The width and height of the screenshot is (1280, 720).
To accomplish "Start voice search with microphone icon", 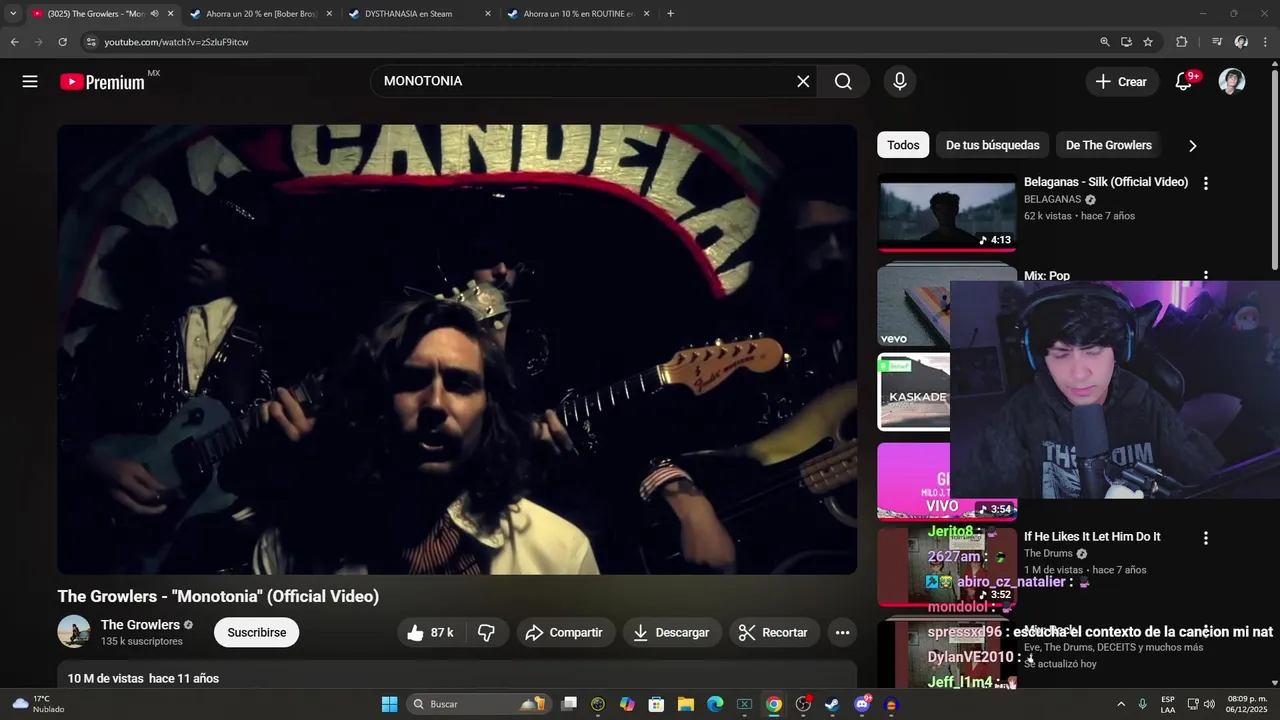I will [900, 82].
